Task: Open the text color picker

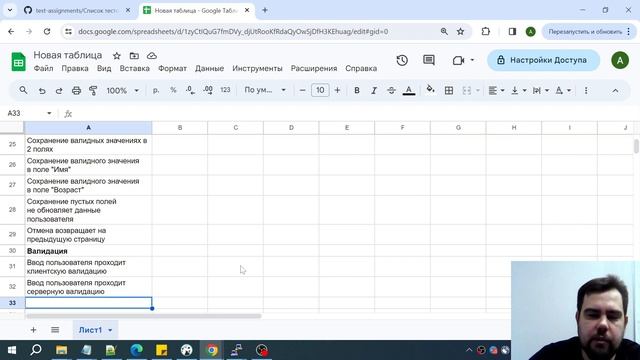Action: pos(409,91)
